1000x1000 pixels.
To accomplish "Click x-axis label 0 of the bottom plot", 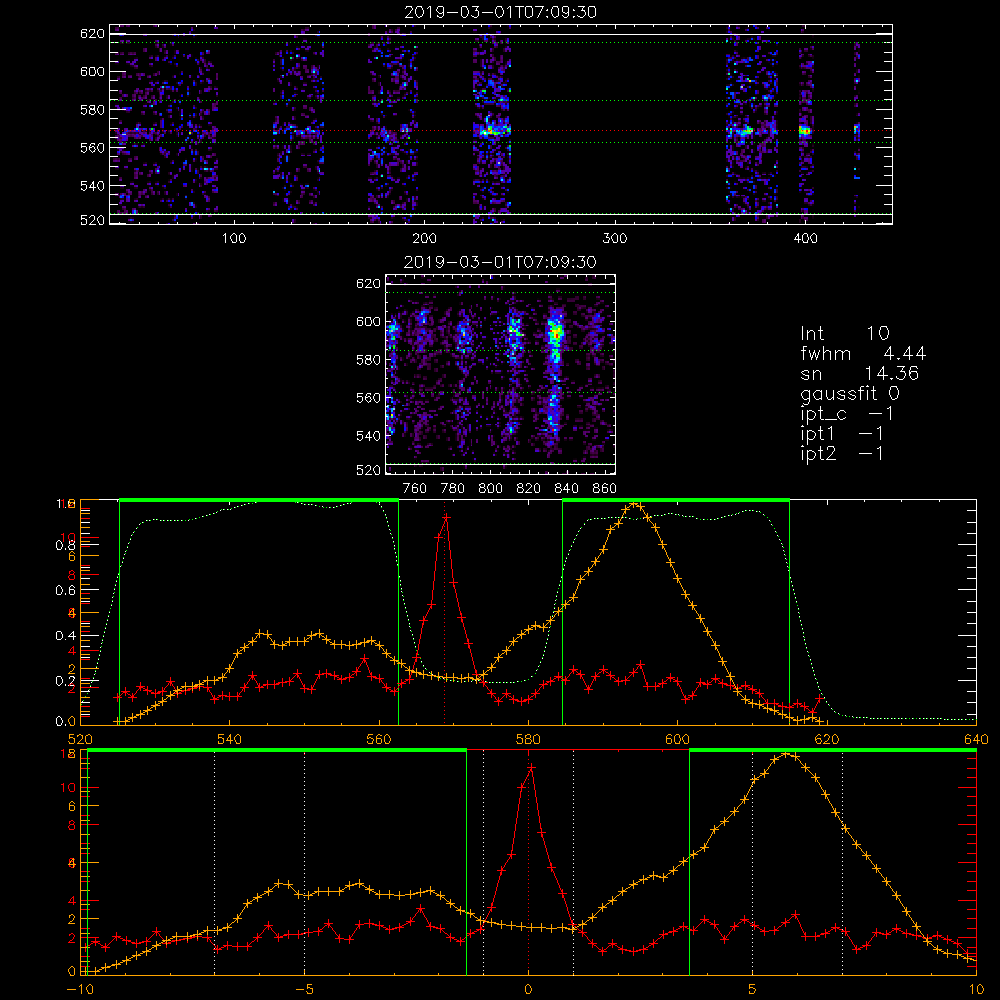I will coord(528,989).
